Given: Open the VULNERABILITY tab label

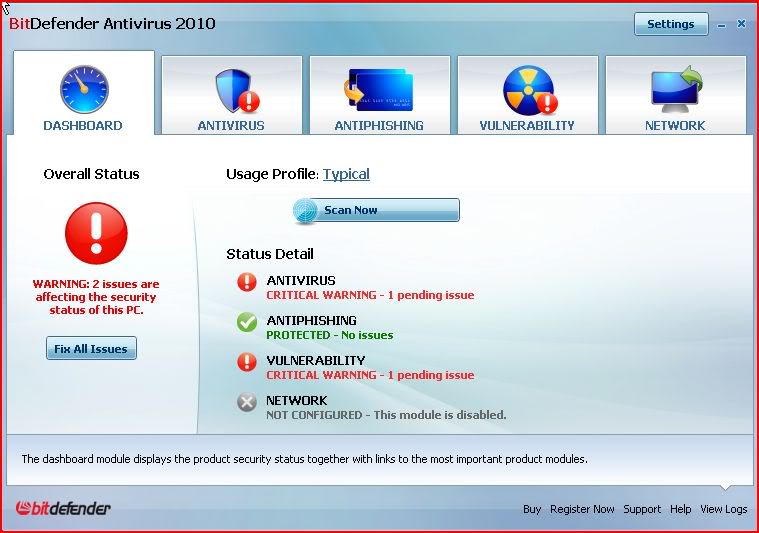Looking at the screenshot, I should (527, 126).
